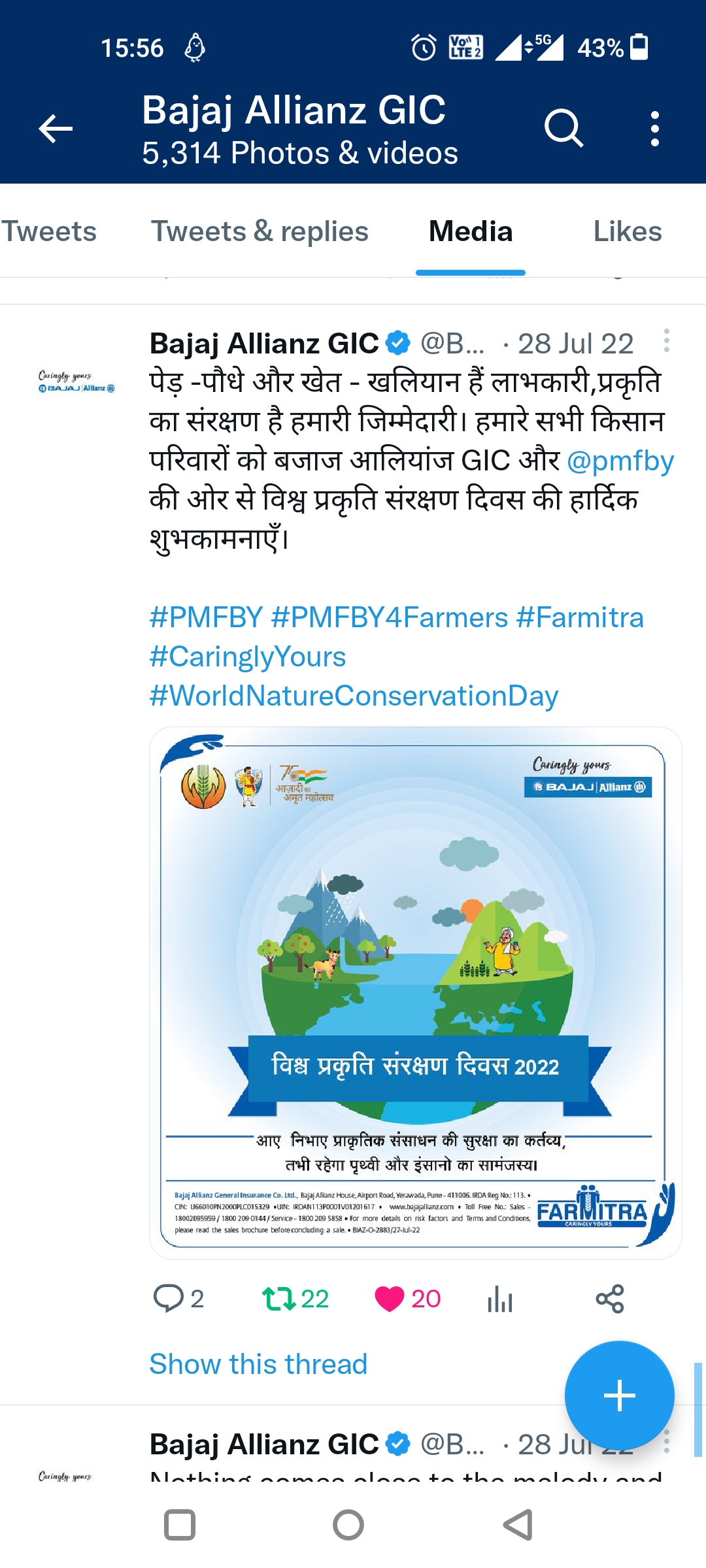This screenshot has width=706, height=1568.
Task: Open the Likes tab
Action: 627,232
